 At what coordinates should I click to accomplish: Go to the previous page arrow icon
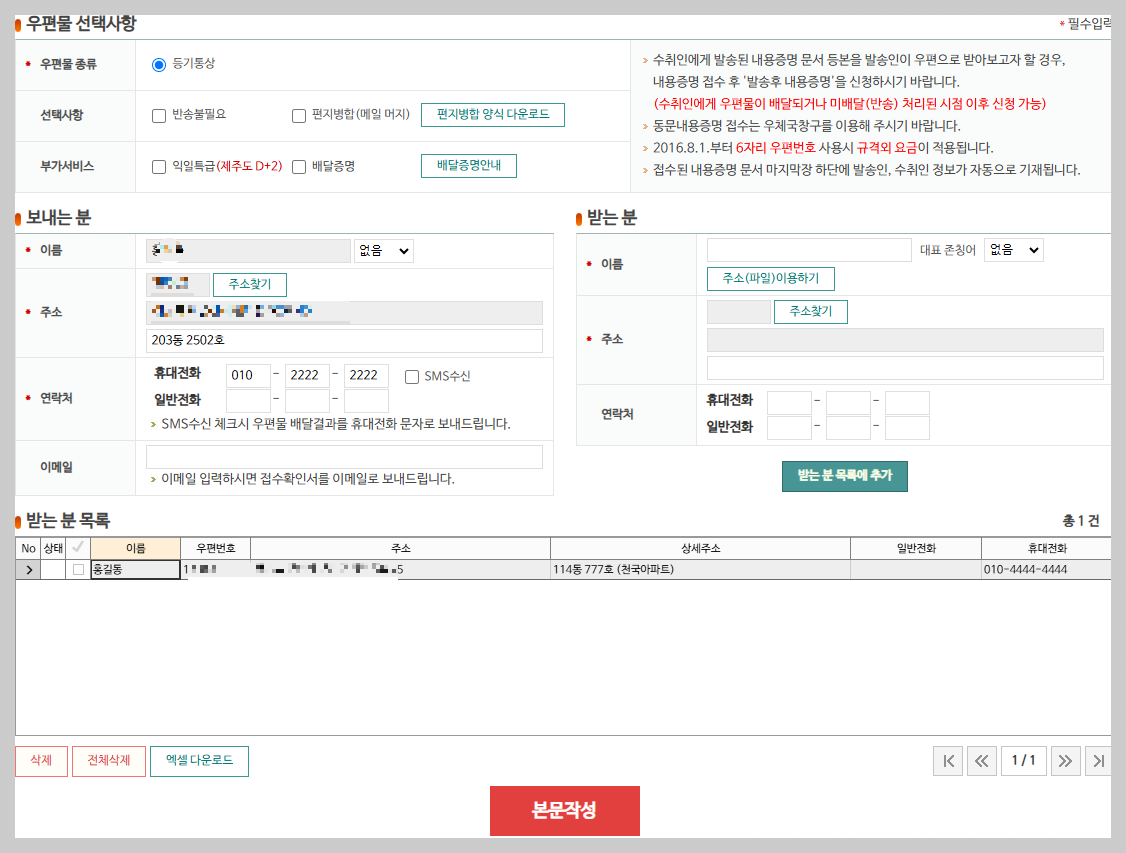(x=981, y=760)
